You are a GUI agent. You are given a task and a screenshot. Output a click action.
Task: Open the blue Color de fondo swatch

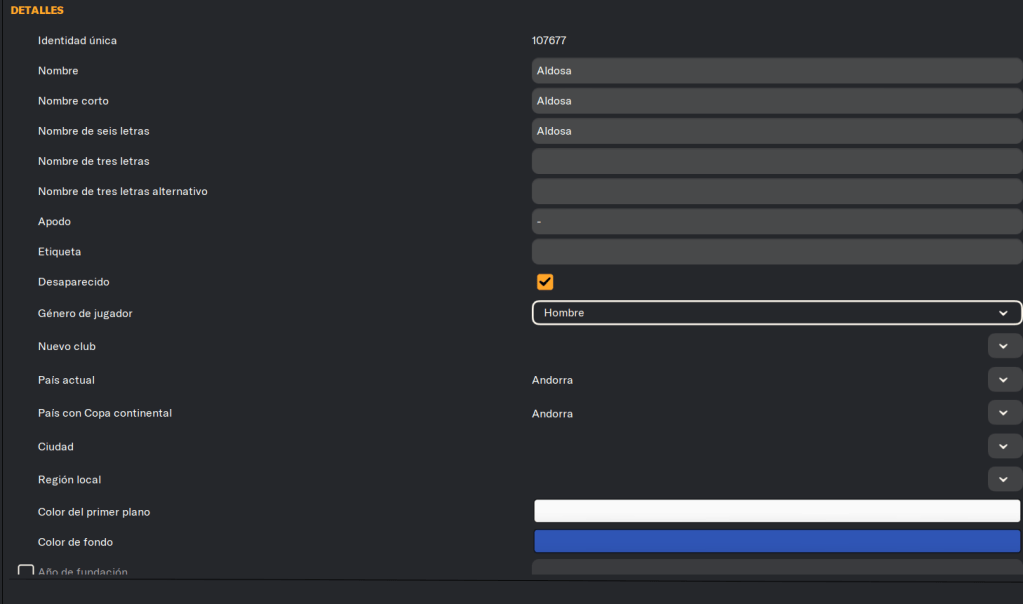pos(776,542)
